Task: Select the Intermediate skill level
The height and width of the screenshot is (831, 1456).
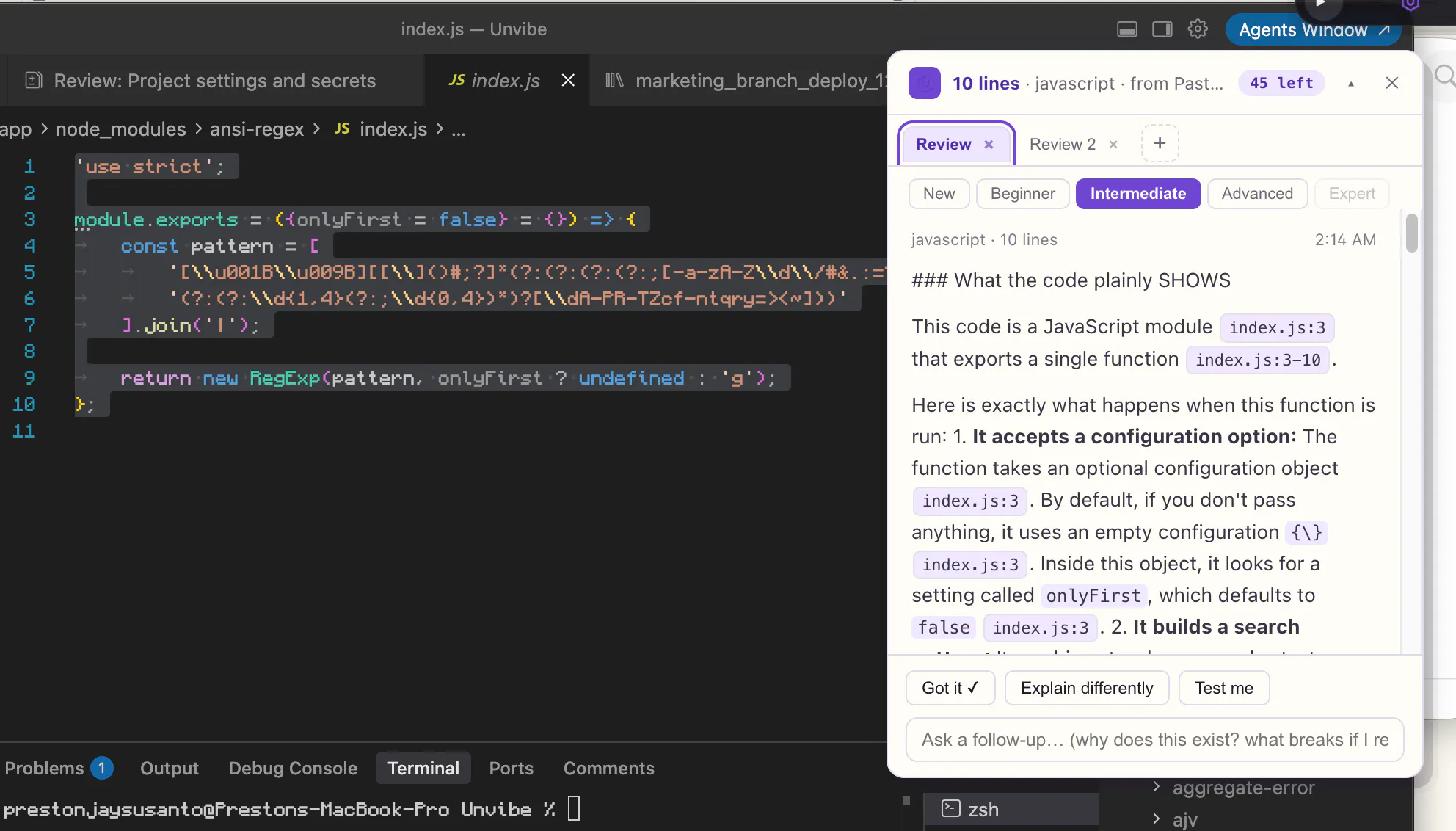Action: (x=1138, y=194)
